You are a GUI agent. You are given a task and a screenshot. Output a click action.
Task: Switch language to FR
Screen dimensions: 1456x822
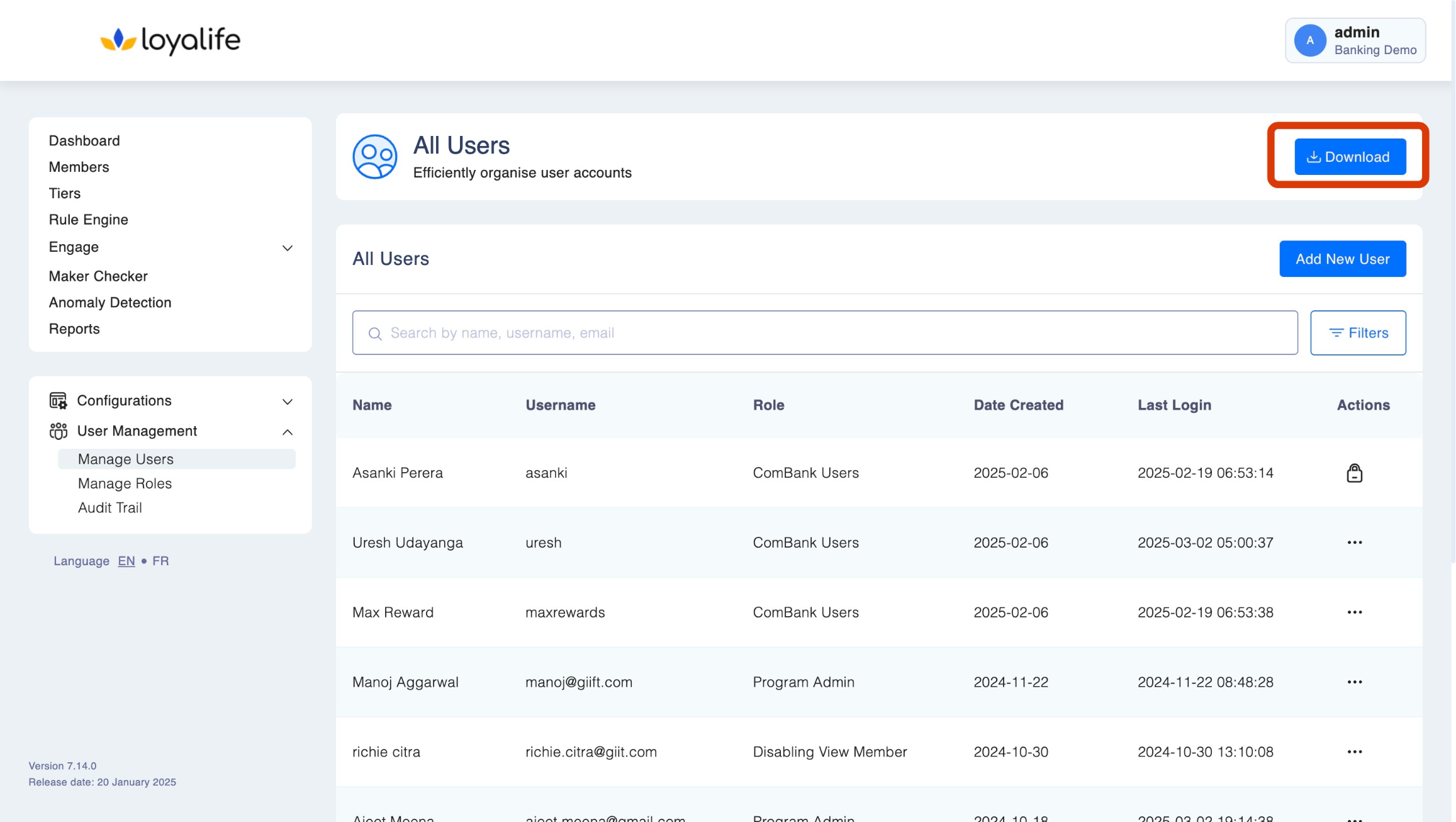(160, 561)
